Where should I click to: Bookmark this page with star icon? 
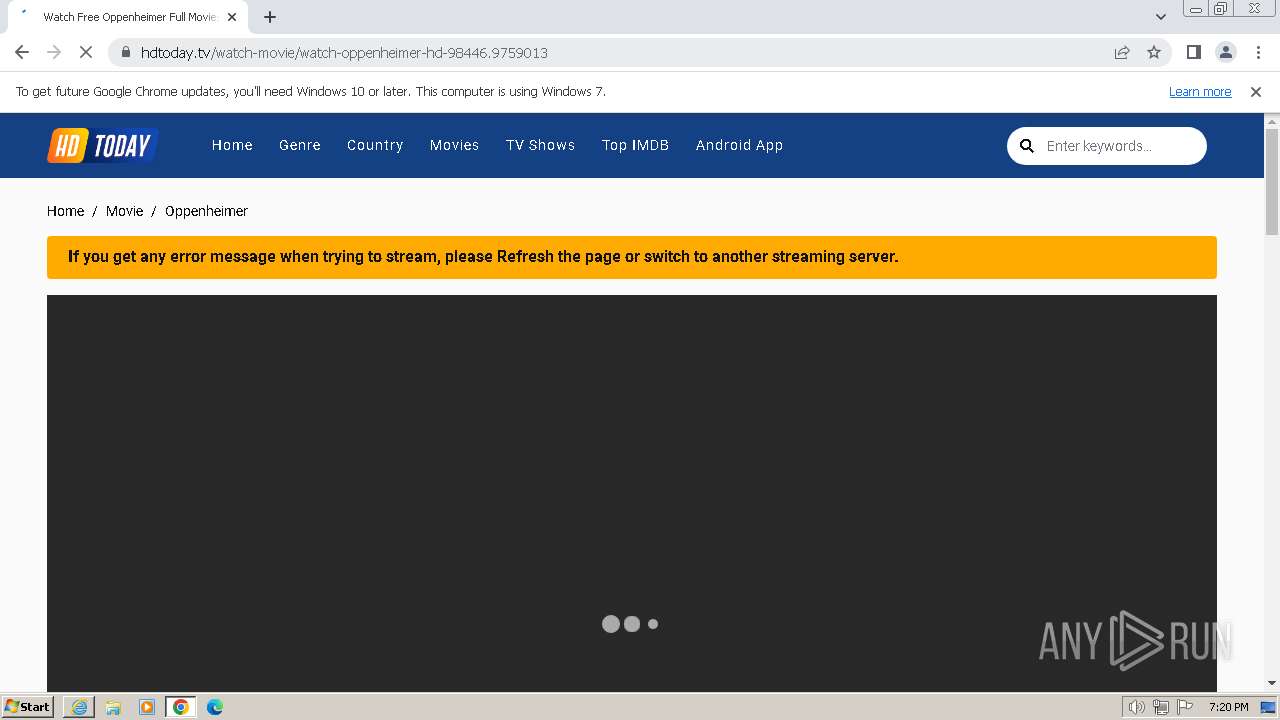point(1154,52)
